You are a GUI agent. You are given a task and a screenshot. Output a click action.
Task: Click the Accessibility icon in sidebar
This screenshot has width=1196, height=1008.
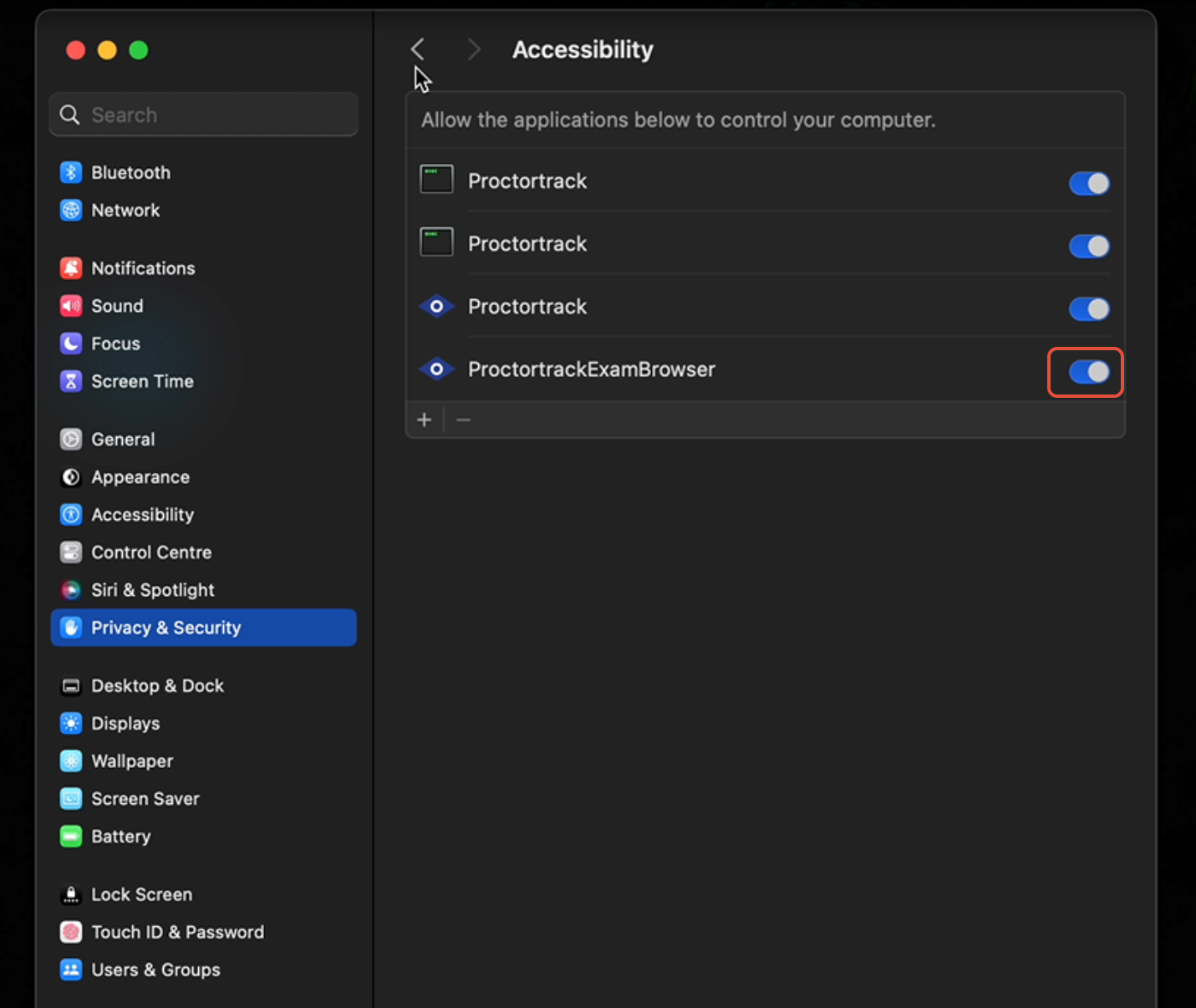click(71, 514)
